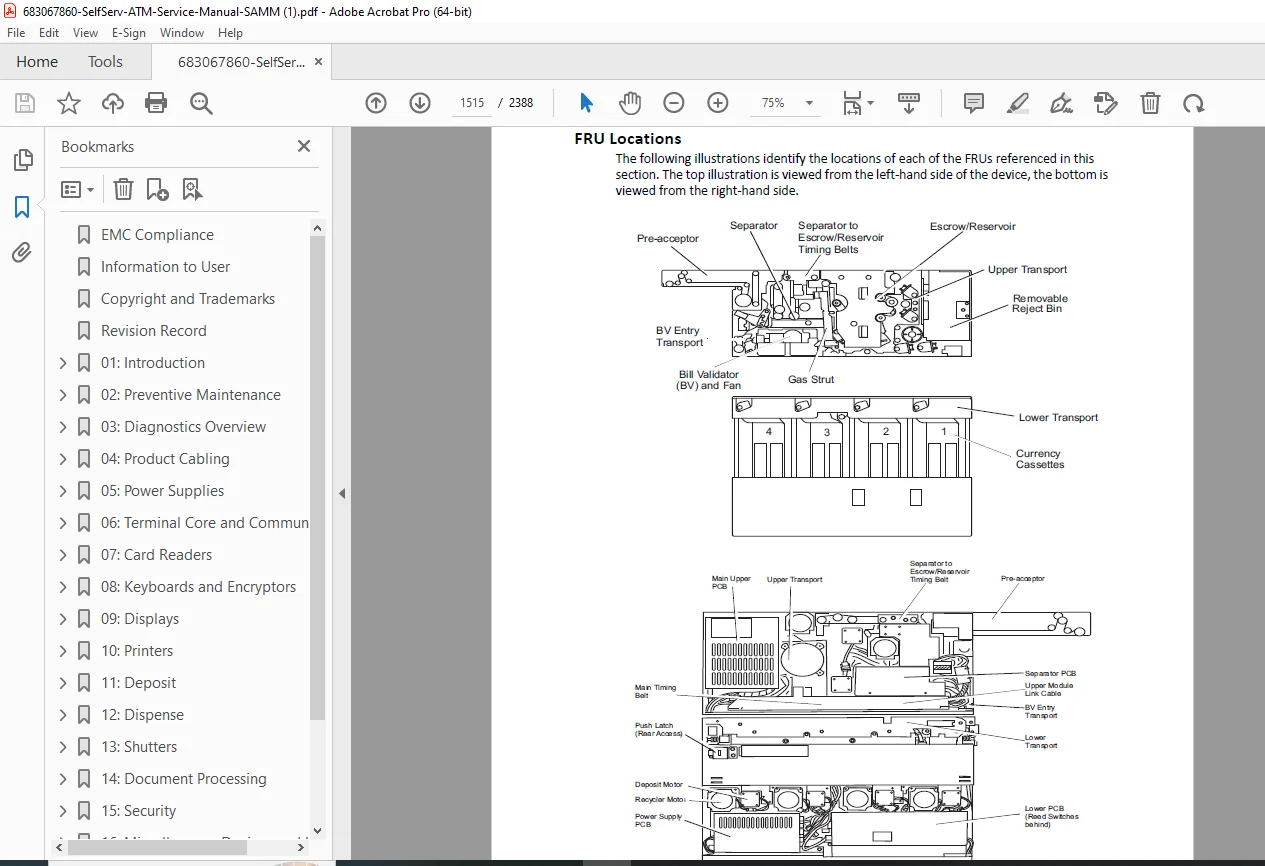1265x866 pixels.
Task: Activate the Hand pan tool
Action: click(629, 103)
